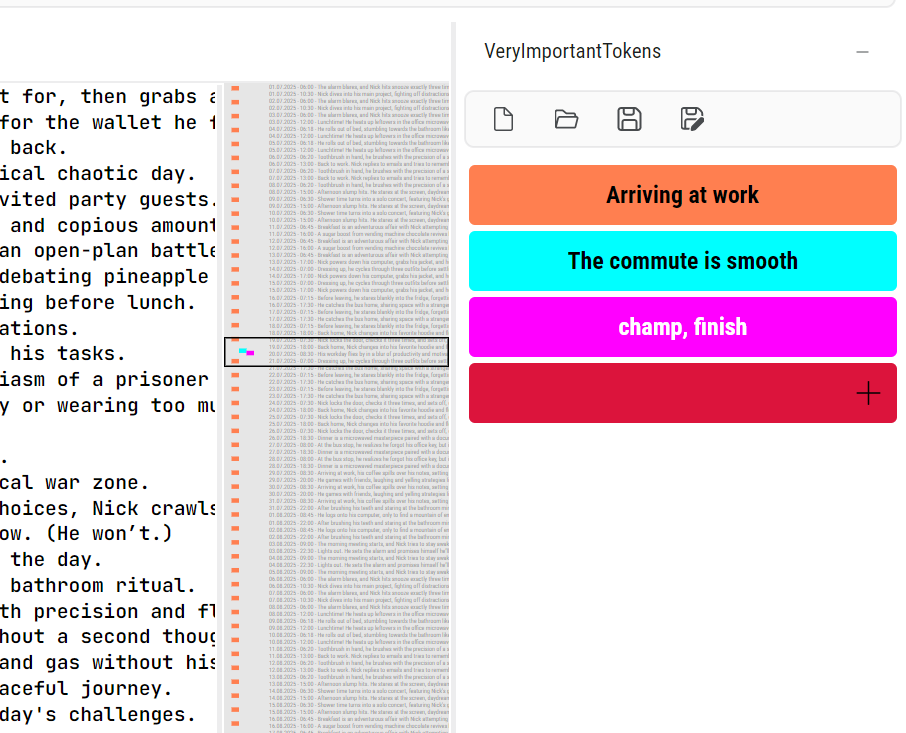
Task: Click the cyan marker in the minimap
Action: click(242, 351)
